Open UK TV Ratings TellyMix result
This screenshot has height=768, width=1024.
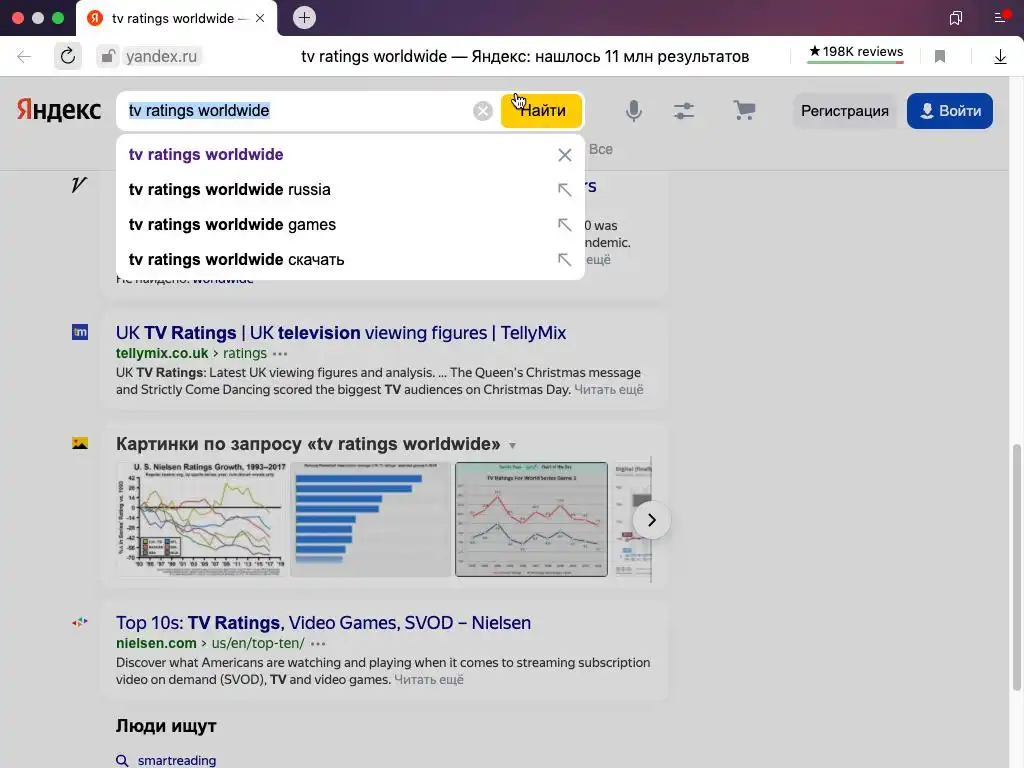click(x=341, y=332)
